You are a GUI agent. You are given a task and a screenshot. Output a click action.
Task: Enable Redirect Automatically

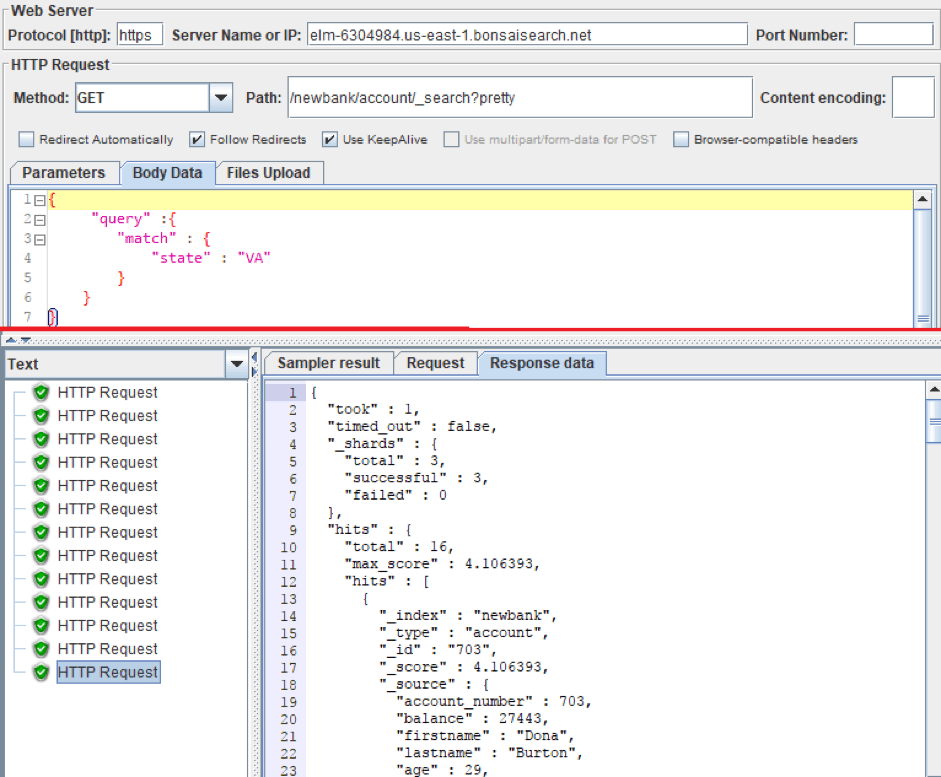[x=25, y=139]
